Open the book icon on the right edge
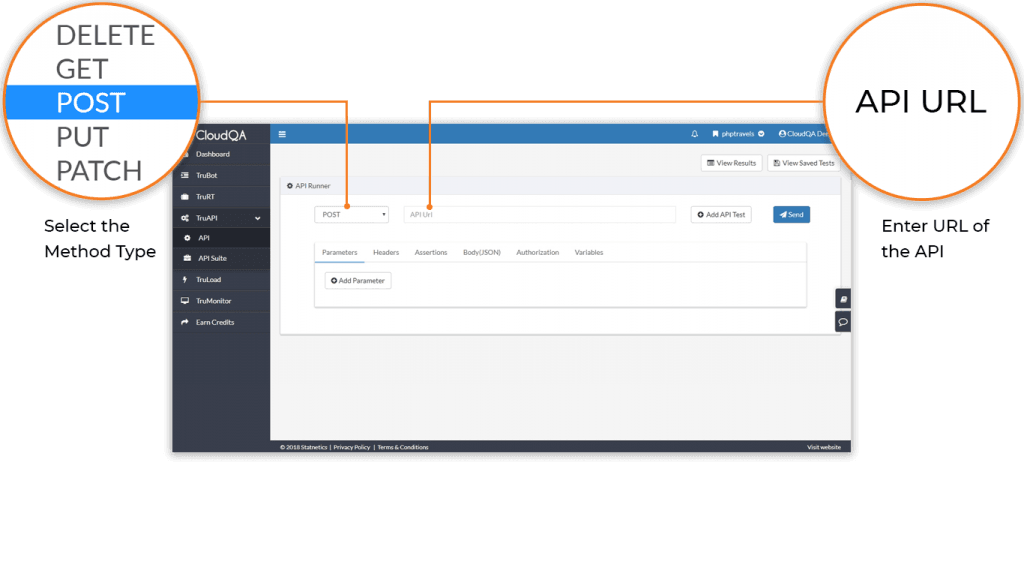Viewport: 1024px width, 576px height. [843, 299]
